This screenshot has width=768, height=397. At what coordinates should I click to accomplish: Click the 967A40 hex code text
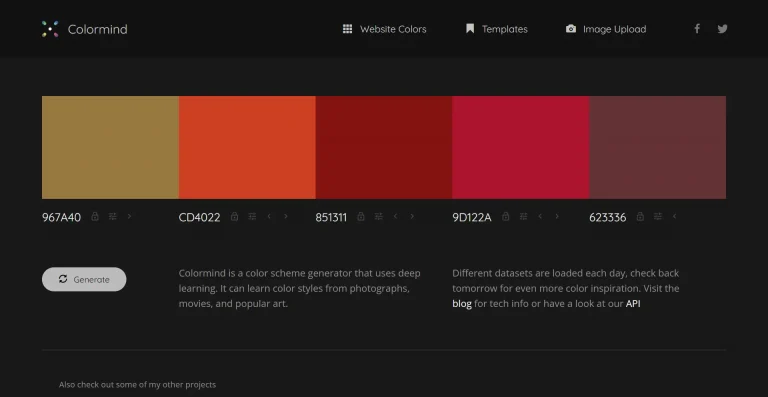[x=61, y=217]
